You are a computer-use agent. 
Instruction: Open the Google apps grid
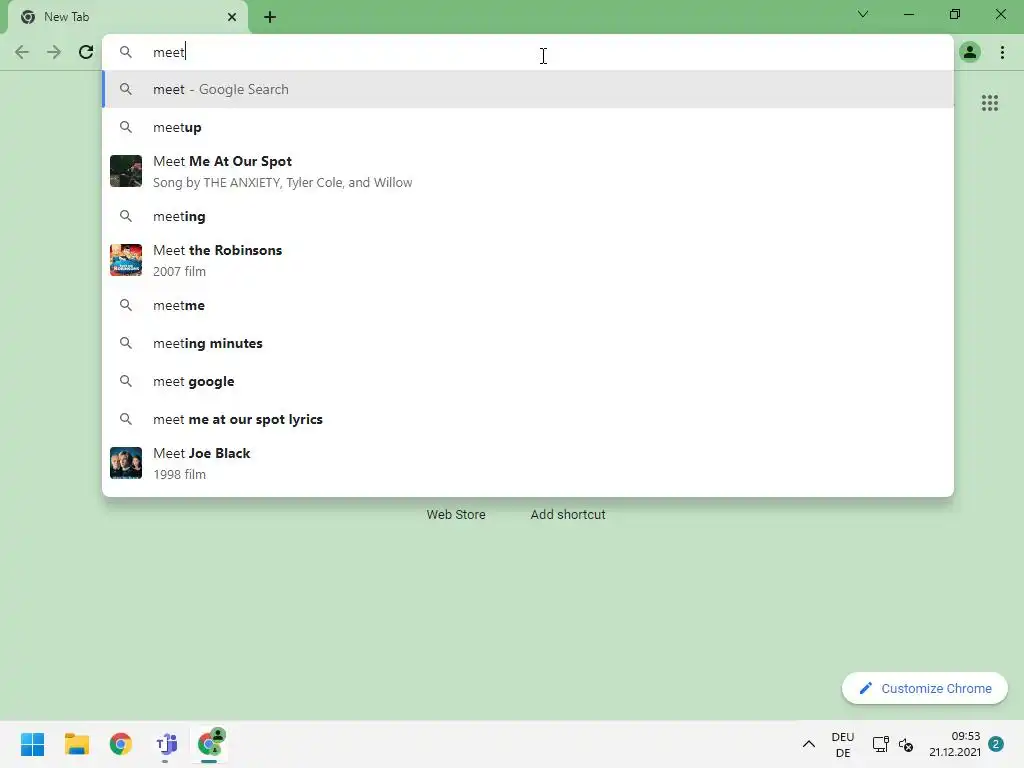tap(990, 103)
